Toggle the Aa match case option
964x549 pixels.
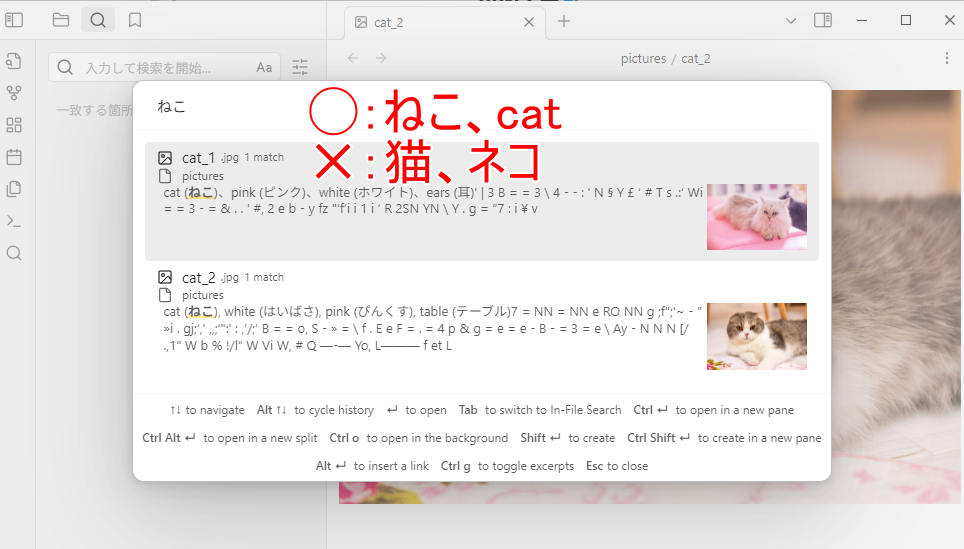[x=264, y=67]
